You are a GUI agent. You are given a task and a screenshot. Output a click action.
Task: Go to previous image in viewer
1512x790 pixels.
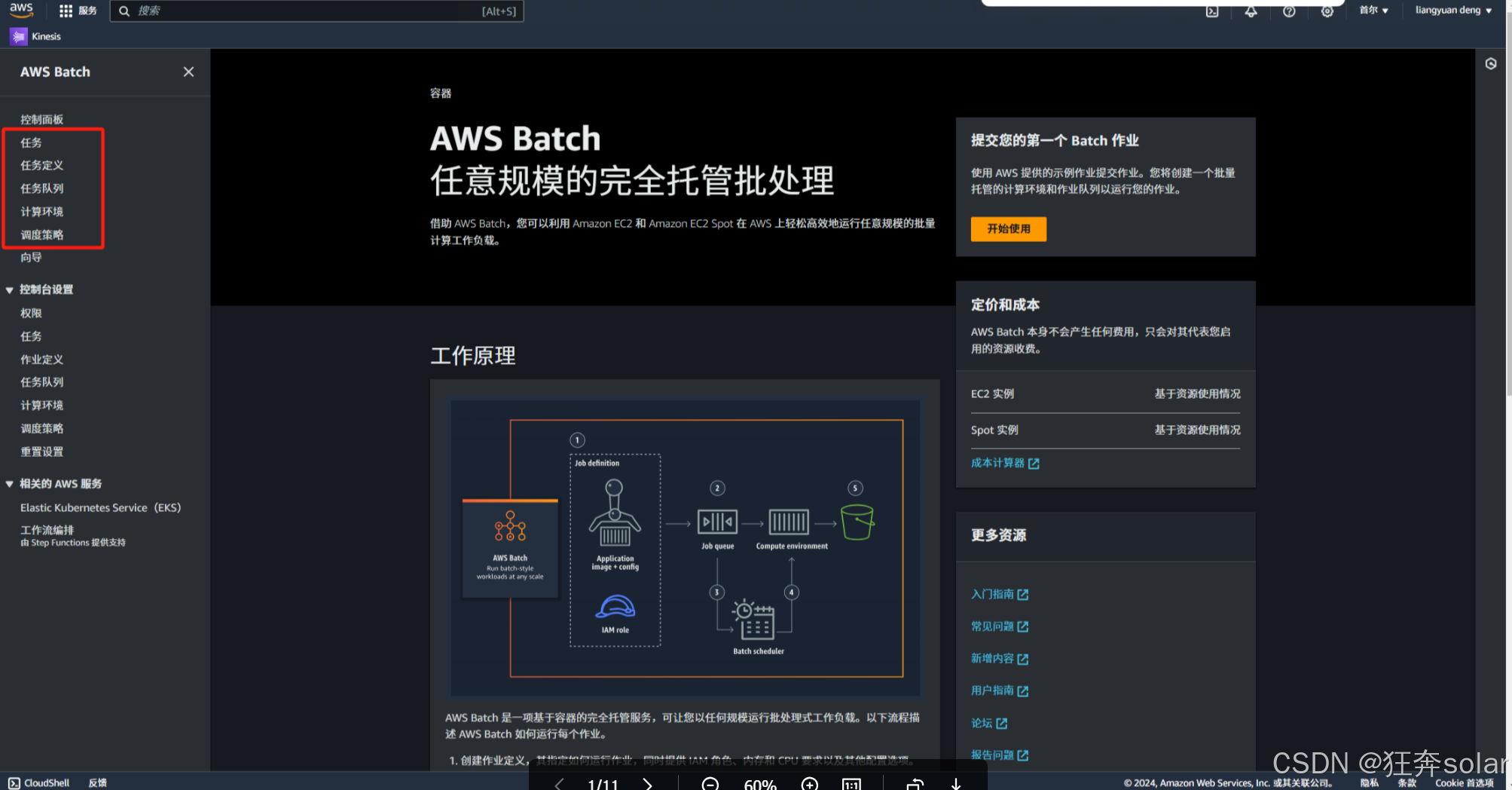click(x=559, y=784)
